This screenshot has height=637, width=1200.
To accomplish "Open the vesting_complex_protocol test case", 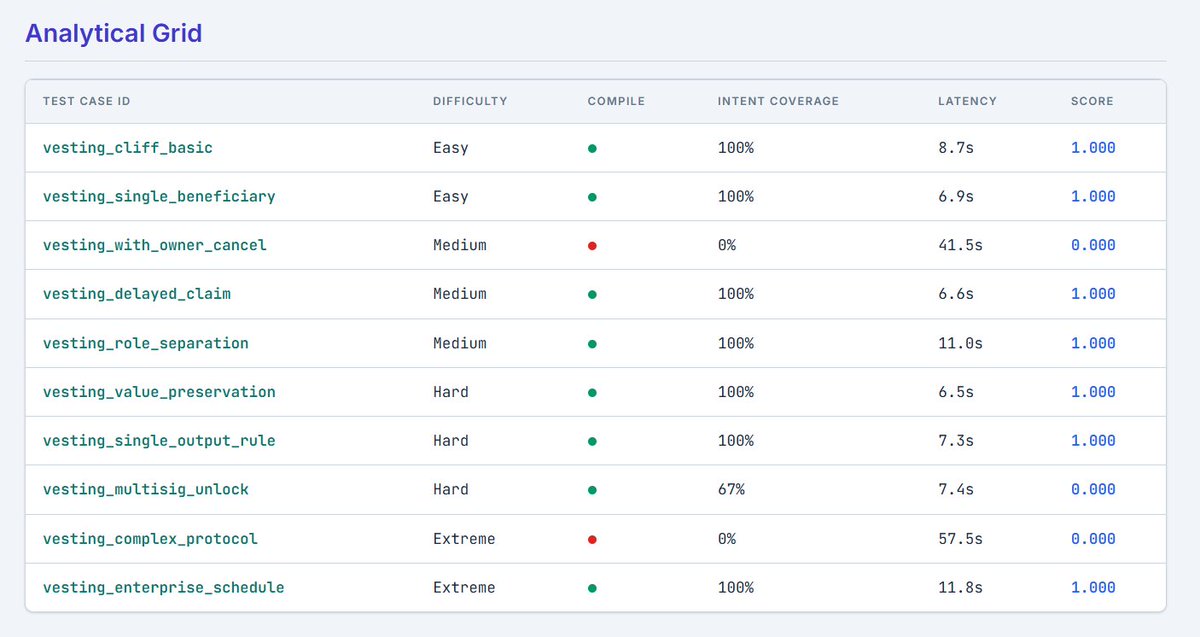I will click(x=150, y=539).
